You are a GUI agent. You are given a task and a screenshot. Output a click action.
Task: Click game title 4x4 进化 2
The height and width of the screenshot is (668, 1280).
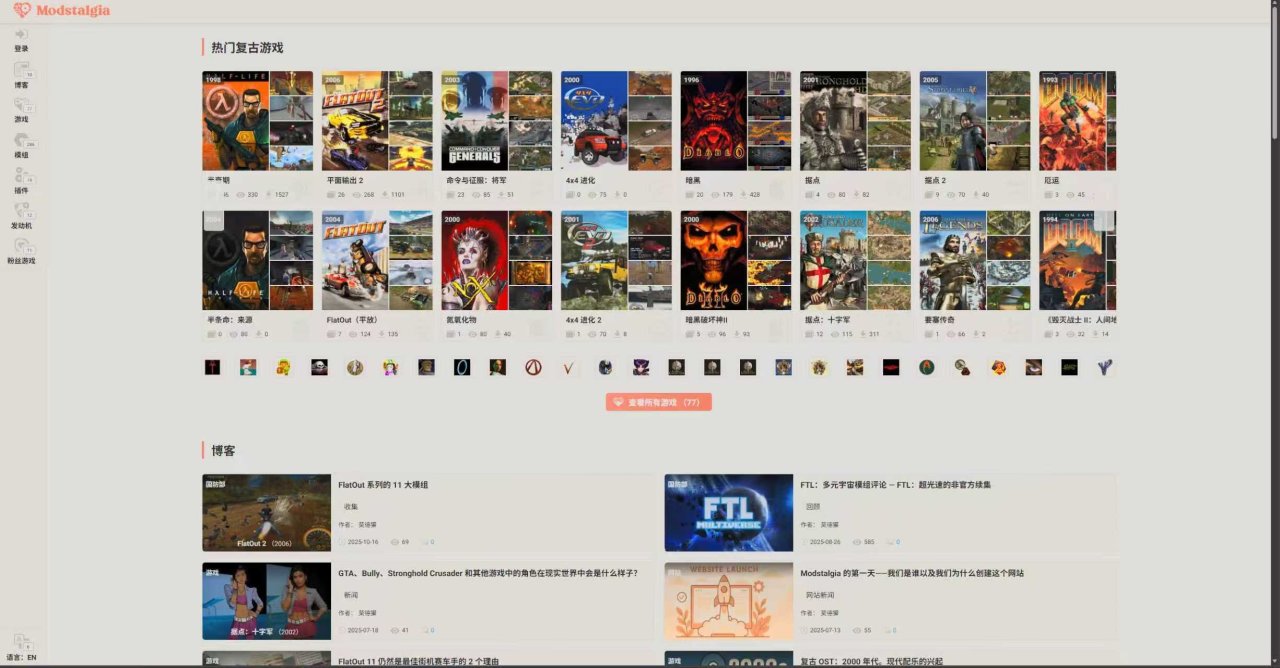tap(584, 320)
